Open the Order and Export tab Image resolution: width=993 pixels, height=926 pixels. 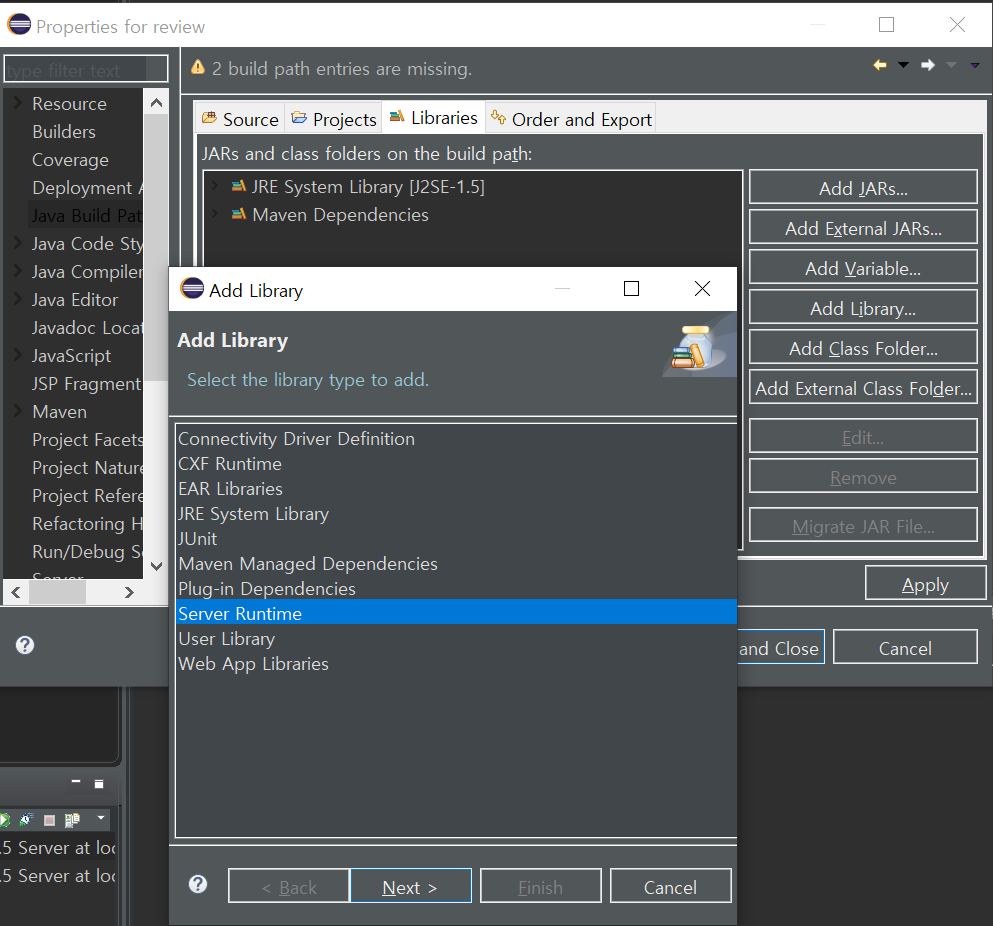pyautogui.click(x=571, y=118)
